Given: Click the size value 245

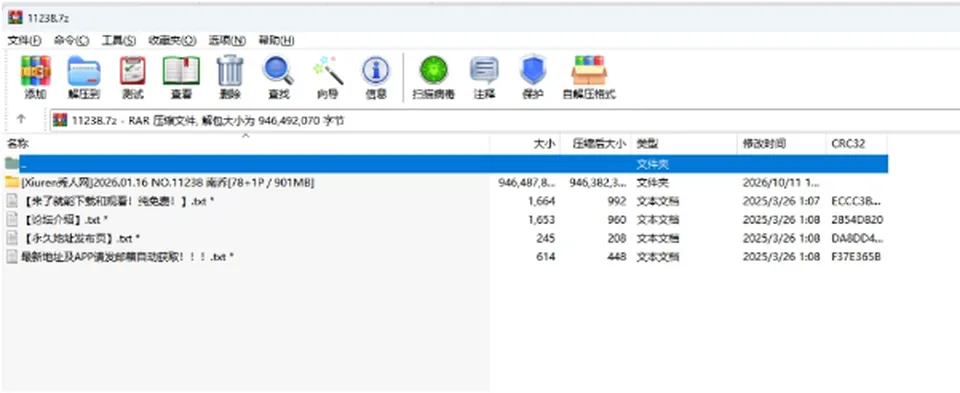Looking at the screenshot, I should pyautogui.click(x=546, y=238).
